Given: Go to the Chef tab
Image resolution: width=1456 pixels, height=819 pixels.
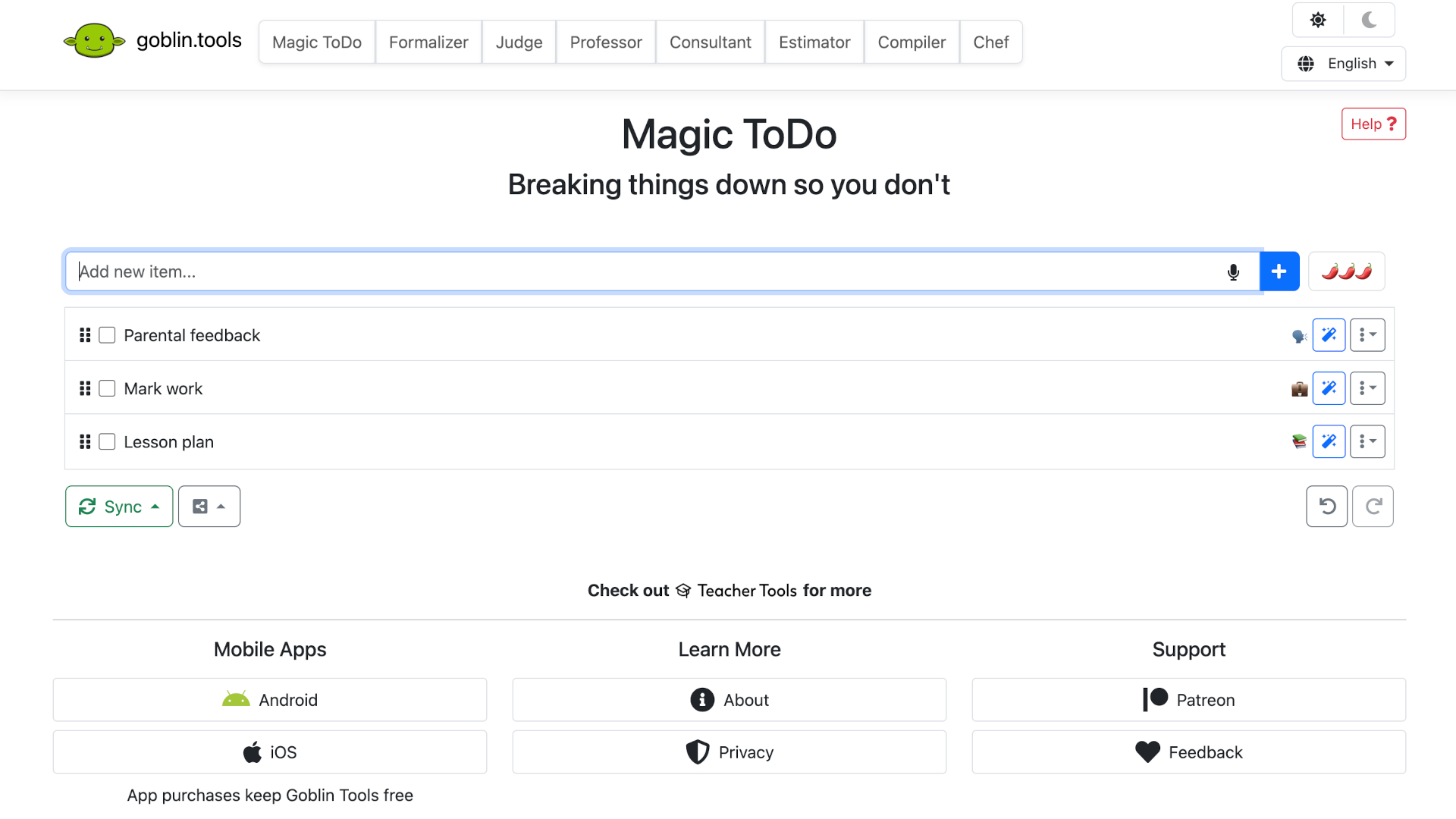Looking at the screenshot, I should click(990, 42).
